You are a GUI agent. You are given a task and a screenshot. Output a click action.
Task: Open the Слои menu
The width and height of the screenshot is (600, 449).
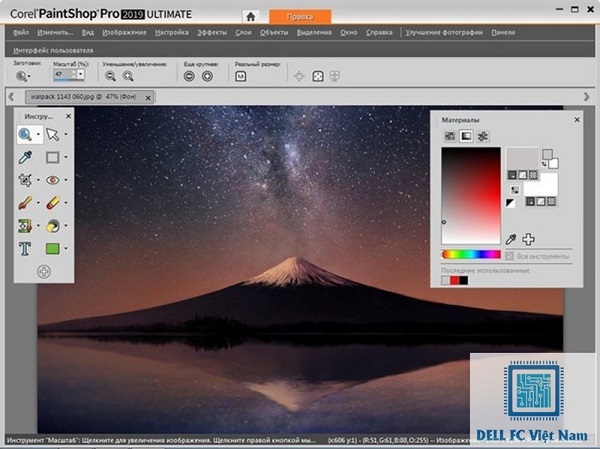pyautogui.click(x=243, y=33)
